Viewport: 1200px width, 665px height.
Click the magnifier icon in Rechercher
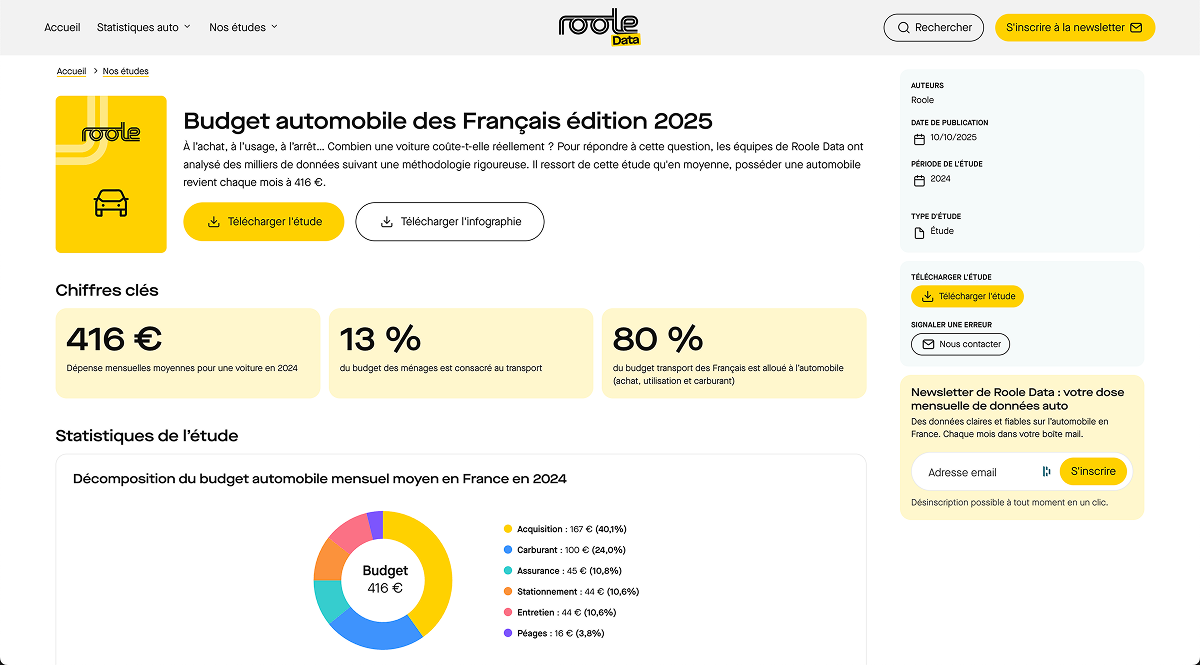(904, 28)
